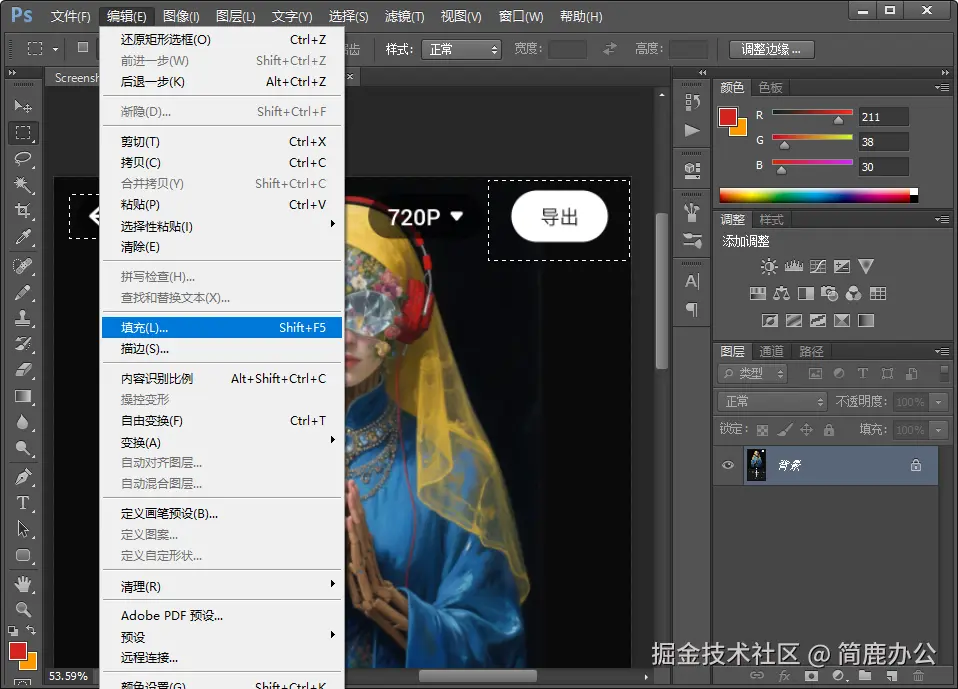Add a Brightness/Contrast adjustment
Screen dimensions: 958x689
point(768,266)
